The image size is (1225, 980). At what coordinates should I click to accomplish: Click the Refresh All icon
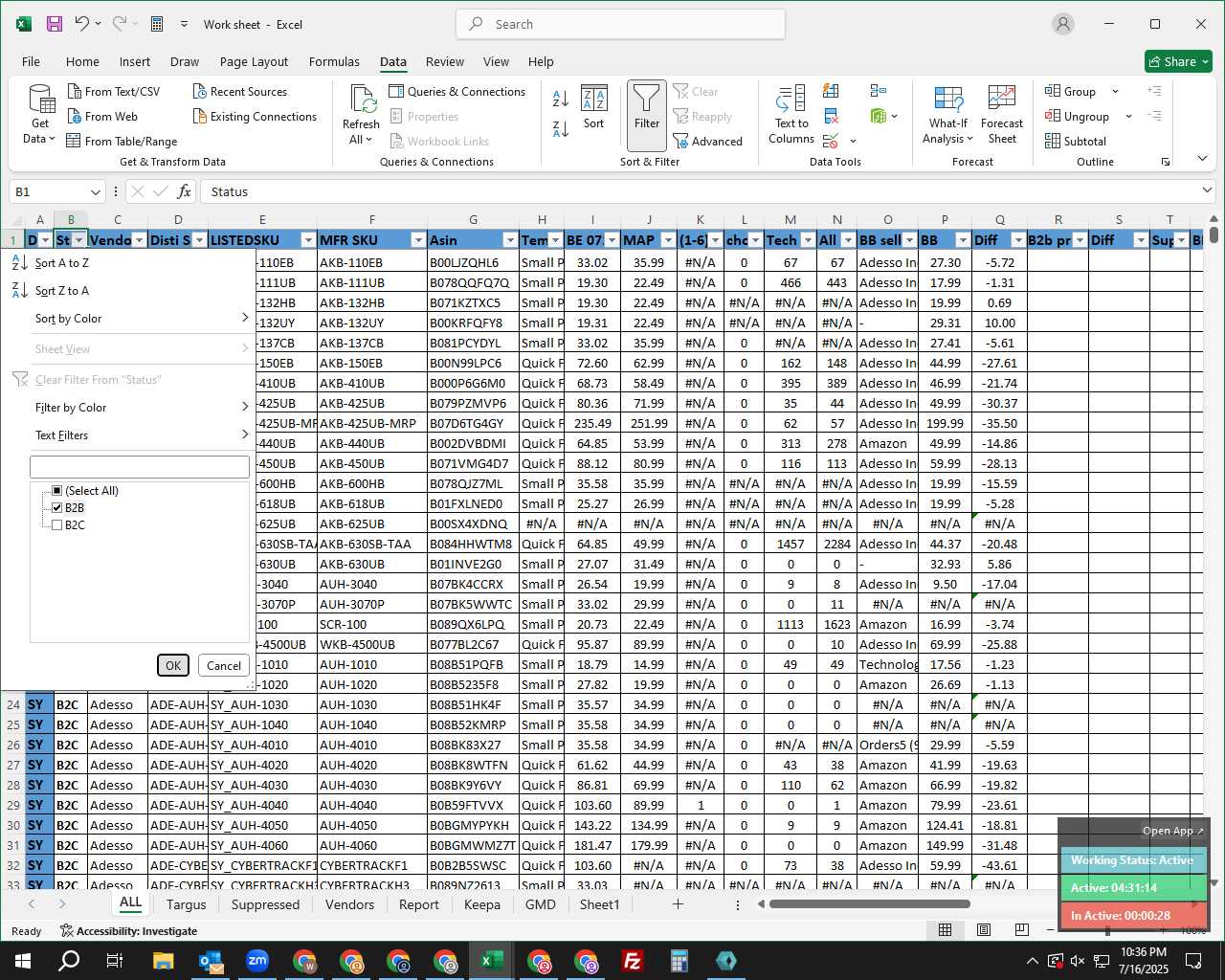point(363,99)
